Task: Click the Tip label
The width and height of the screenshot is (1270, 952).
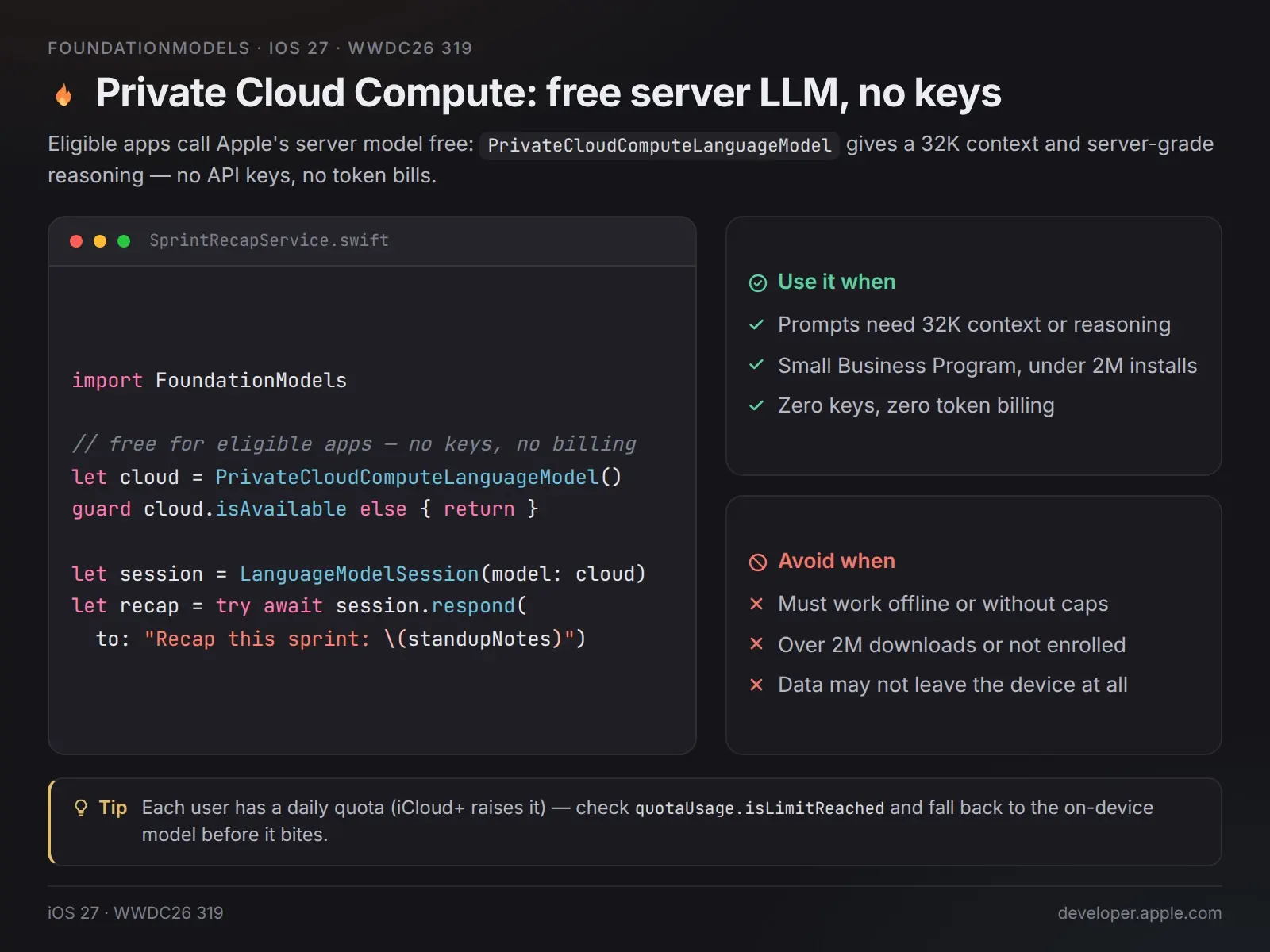Action: coord(113,808)
